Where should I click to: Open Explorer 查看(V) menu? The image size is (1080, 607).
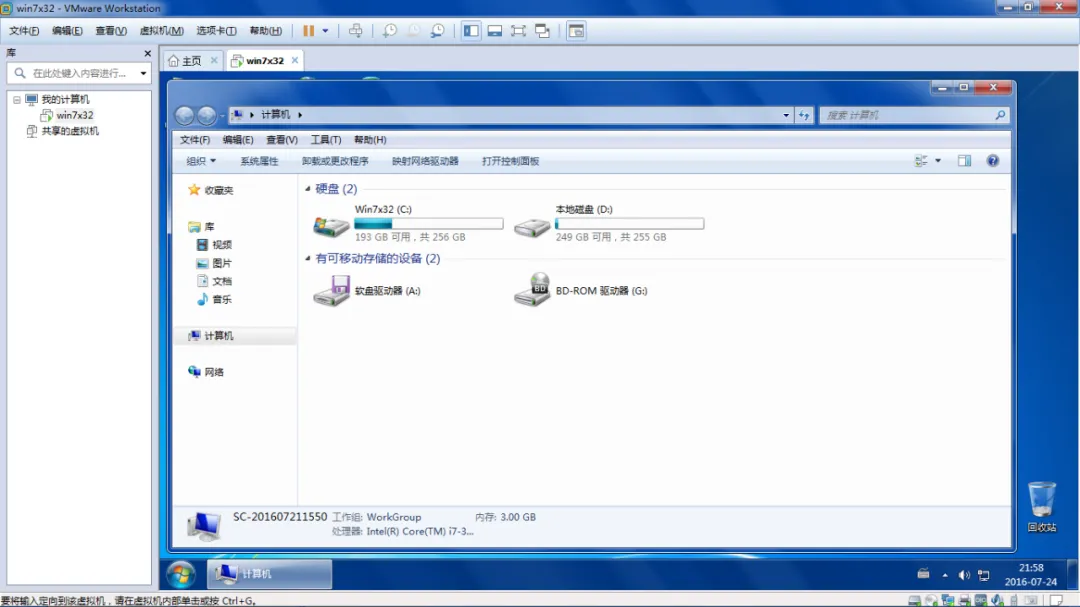pos(282,140)
